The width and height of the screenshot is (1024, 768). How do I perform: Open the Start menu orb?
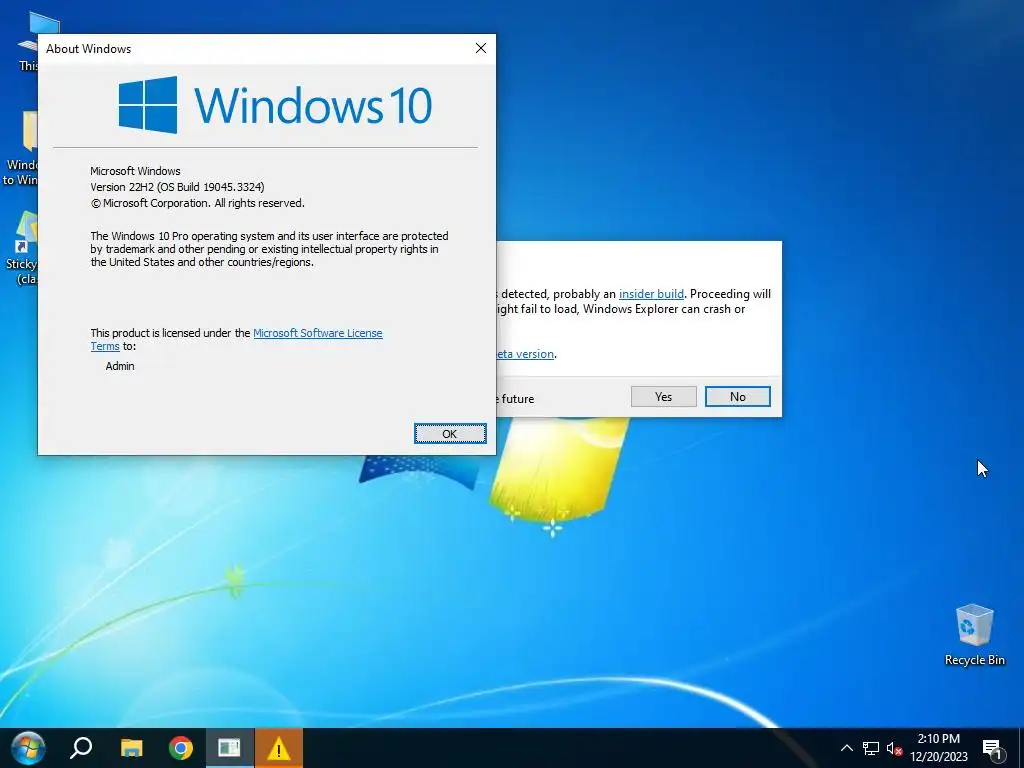coord(28,748)
